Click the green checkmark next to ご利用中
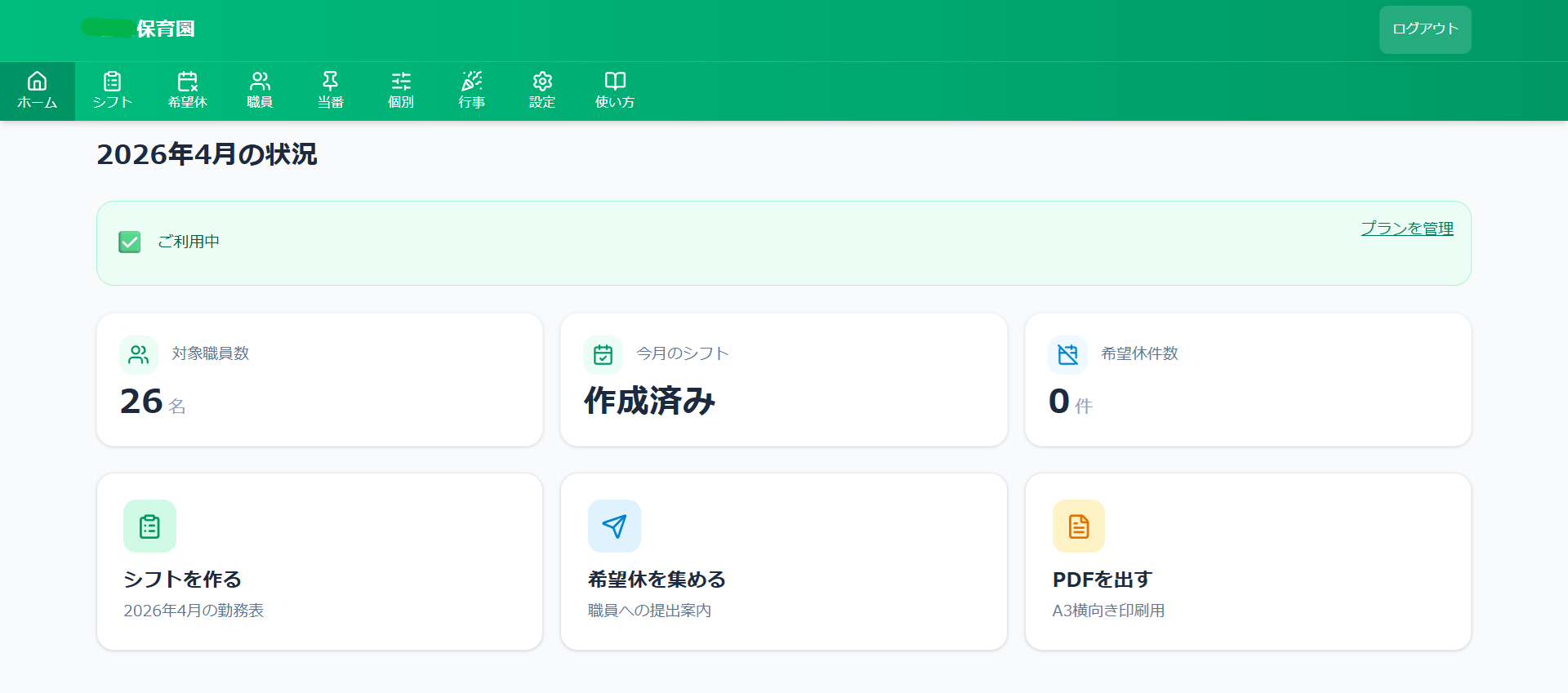This screenshot has height=693, width=1568. point(130,242)
